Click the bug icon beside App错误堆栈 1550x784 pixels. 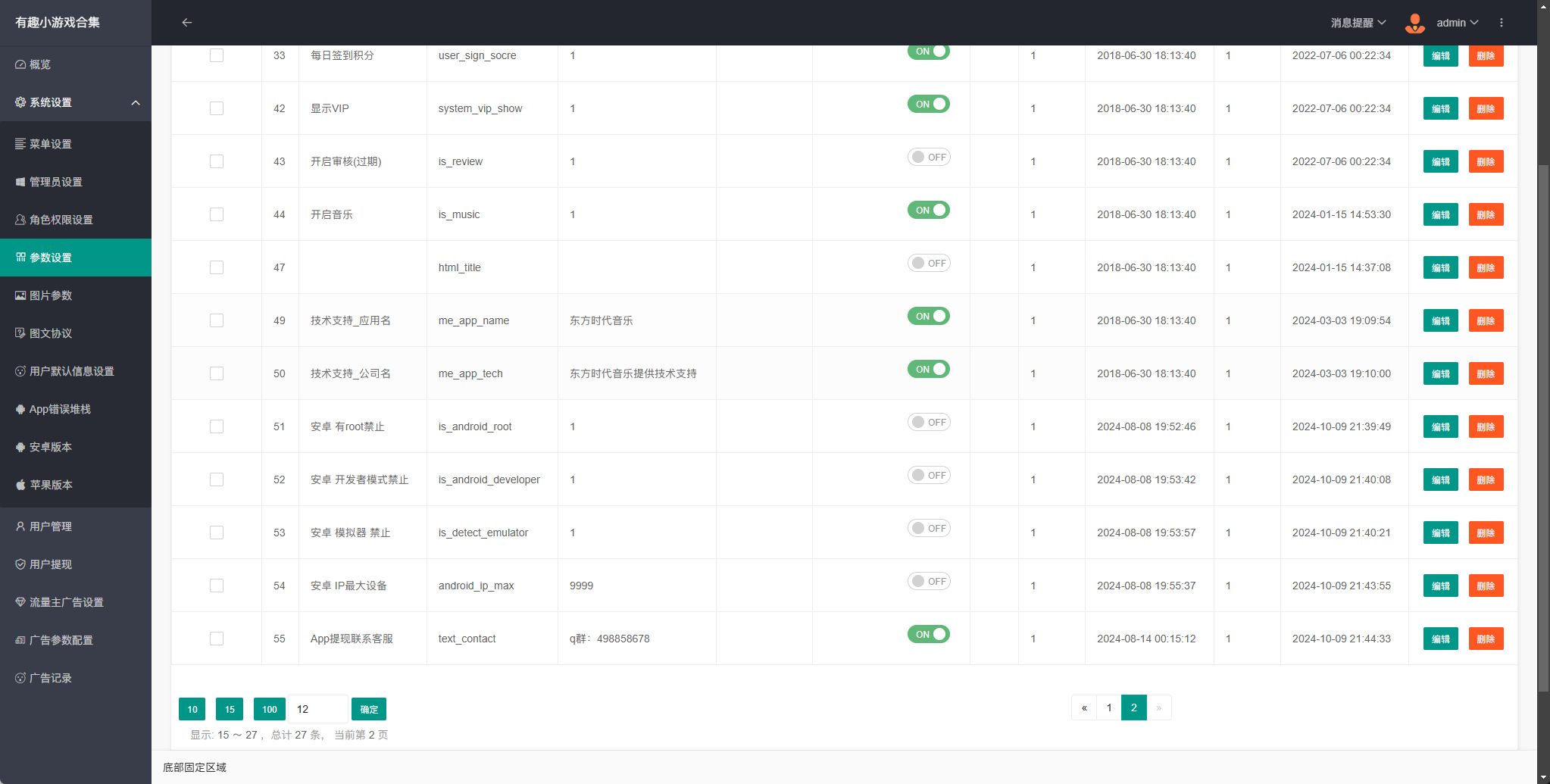(20, 409)
